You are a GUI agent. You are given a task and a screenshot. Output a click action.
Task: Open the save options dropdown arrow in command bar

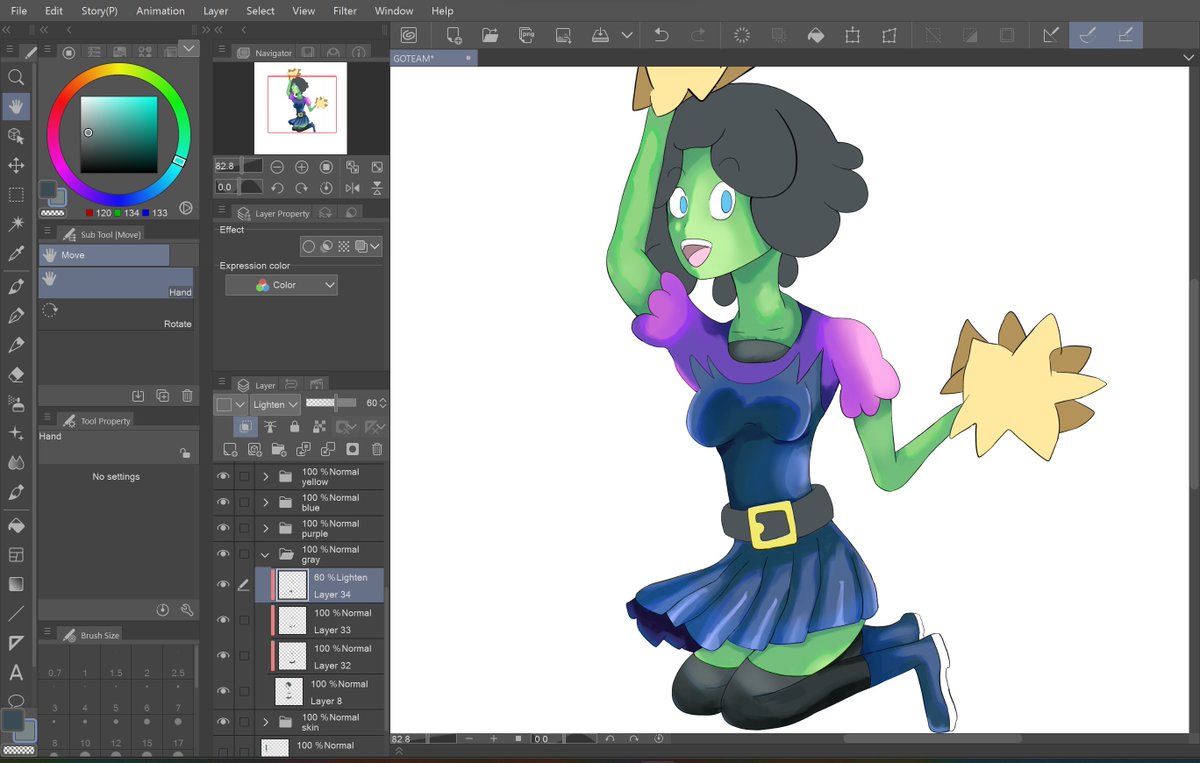click(627, 35)
